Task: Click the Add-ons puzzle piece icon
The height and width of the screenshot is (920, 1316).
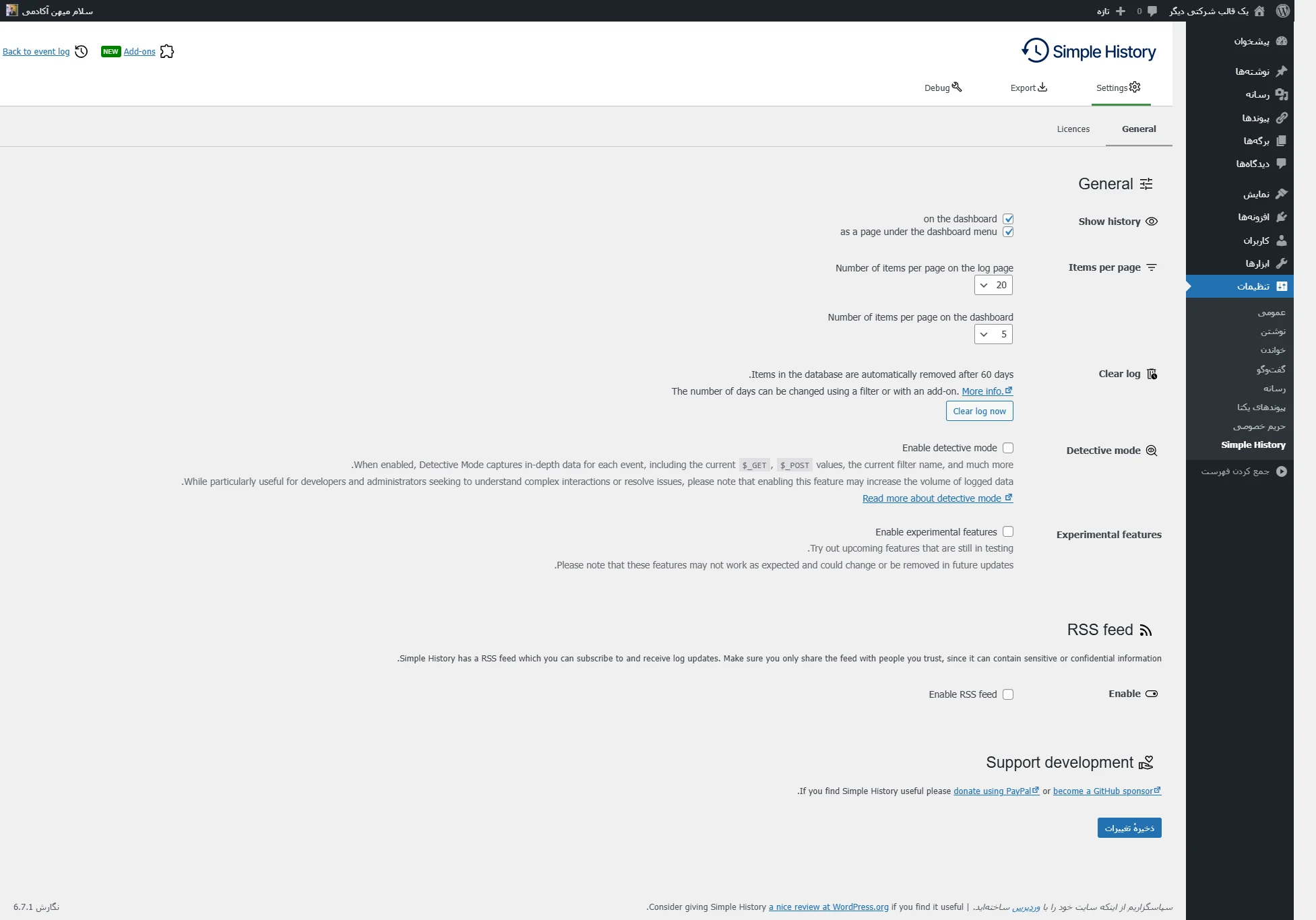Action: [x=167, y=52]
